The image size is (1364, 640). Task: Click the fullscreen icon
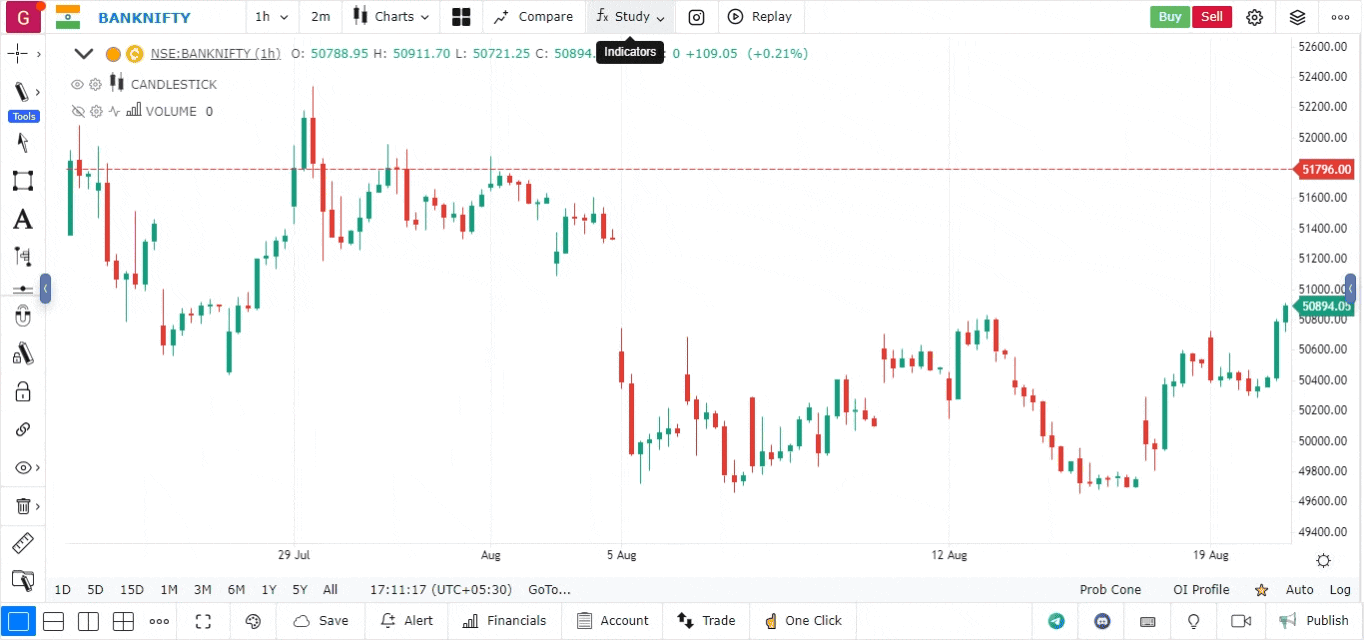203,621
